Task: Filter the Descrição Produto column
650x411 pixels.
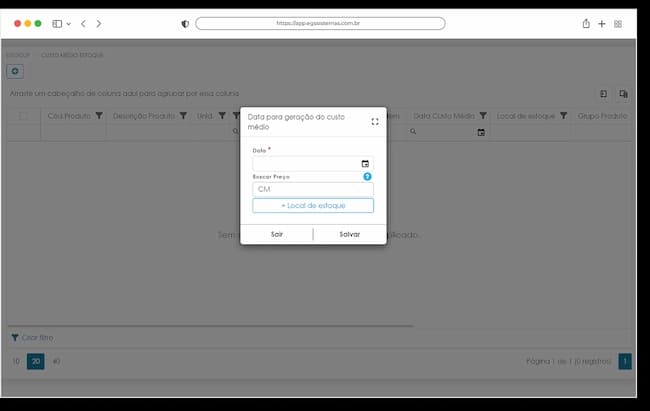Action: coord(183,116)
